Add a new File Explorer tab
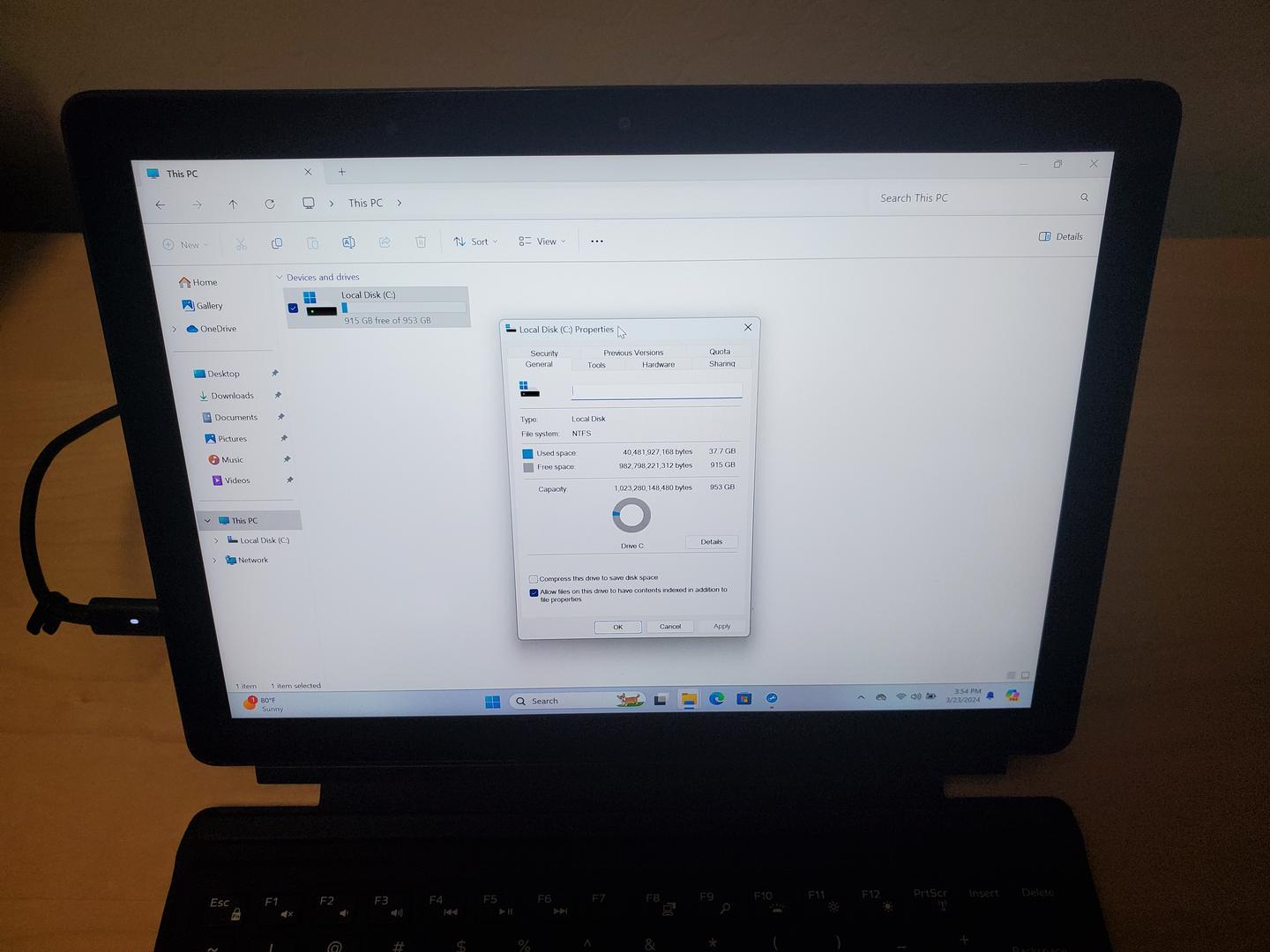 [x=342, y=172]
